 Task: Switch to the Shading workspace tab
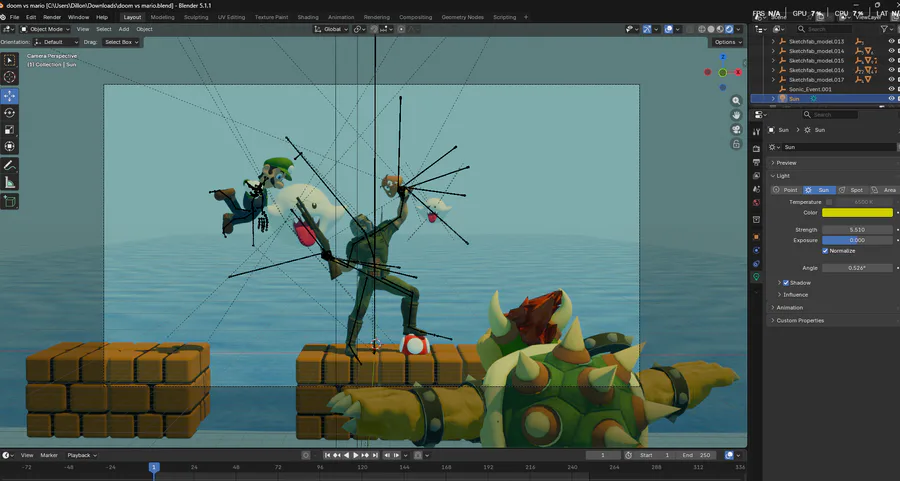coord(308,17)
